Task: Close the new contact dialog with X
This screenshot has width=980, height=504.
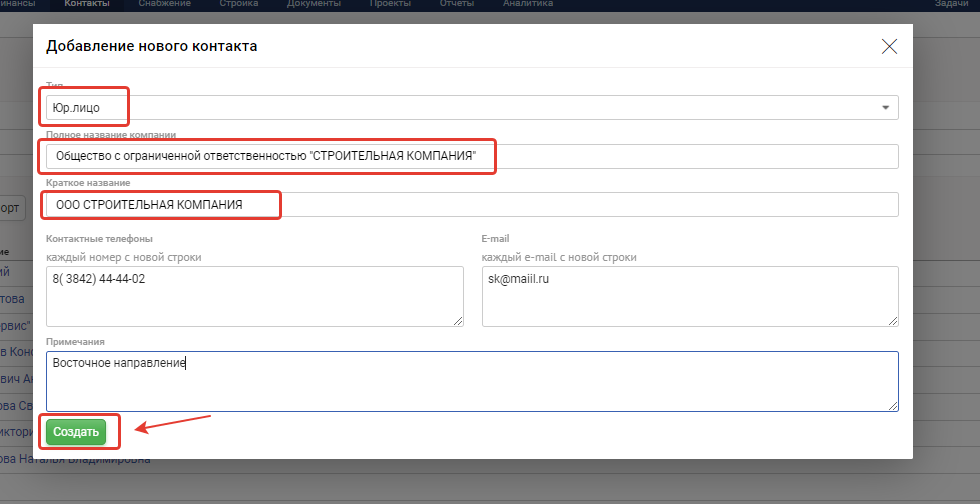Action: pos(889,46)
